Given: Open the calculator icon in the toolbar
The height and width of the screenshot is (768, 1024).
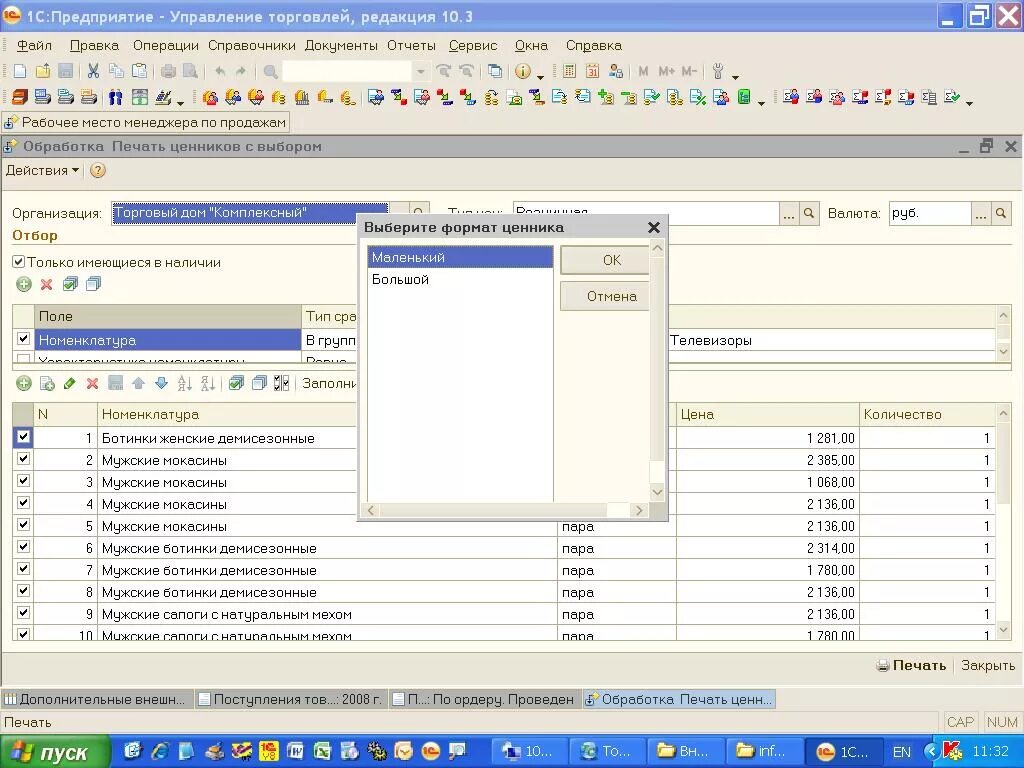Looking at the screenshot, I should [x=569, y=71].
